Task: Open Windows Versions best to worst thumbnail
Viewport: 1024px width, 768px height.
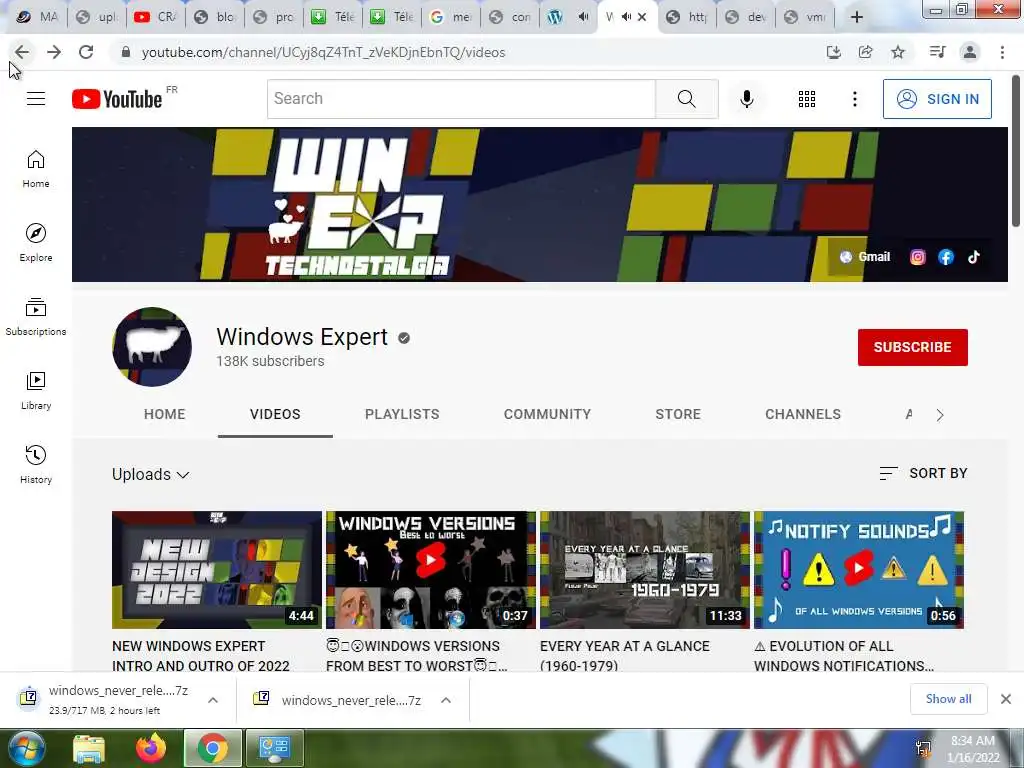Action: (431, 569)
